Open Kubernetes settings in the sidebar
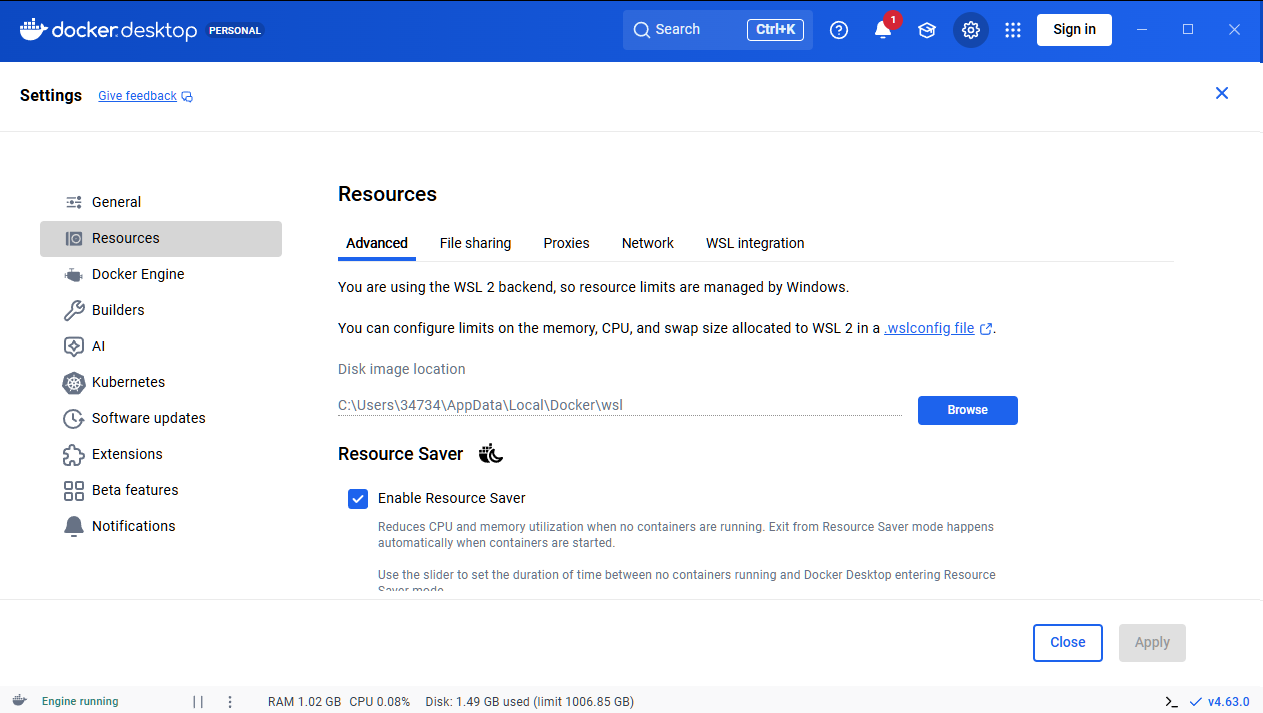Image resolution: width=1263 pixels, height=713 pixels. pyautogui.click(x=128, y=382)
